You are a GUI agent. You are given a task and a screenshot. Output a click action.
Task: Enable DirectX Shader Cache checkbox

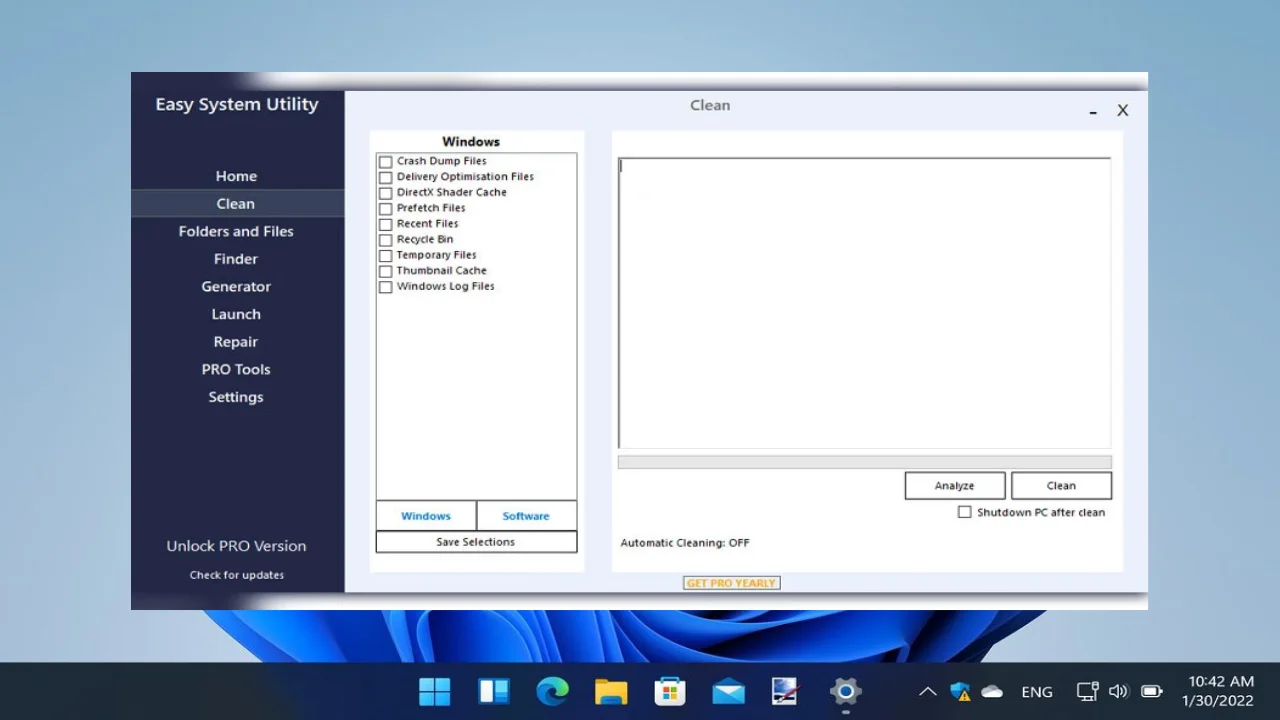385,193
